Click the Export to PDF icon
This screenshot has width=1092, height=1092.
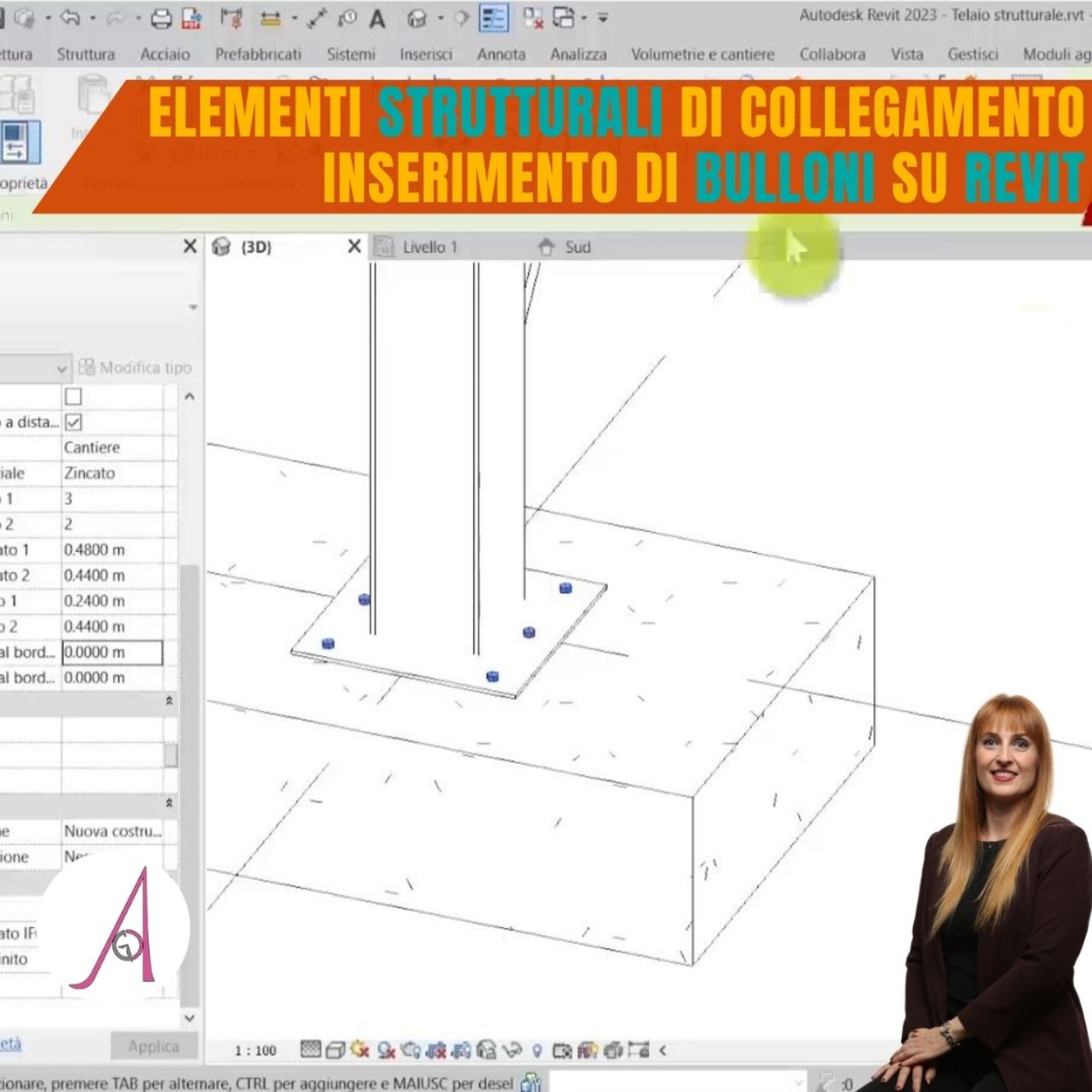pyautogui.click(x=192, y=19)
